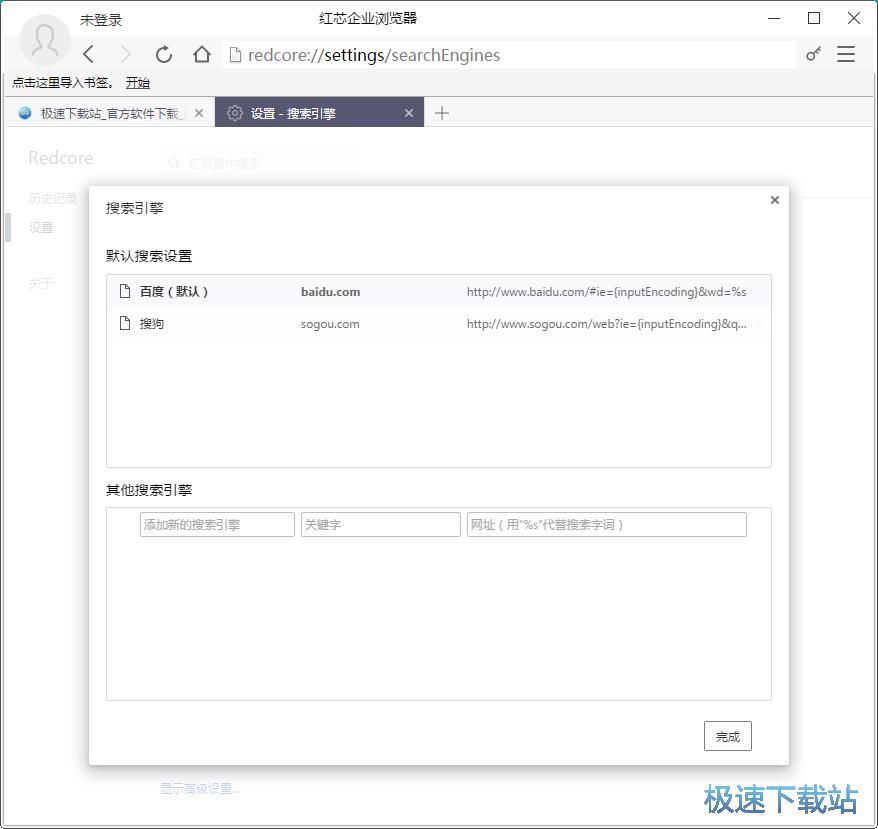This screenshot has width=878, height=829.
Task: Click 开始 to import bookmarks
Action: click(x=138, y=83)
